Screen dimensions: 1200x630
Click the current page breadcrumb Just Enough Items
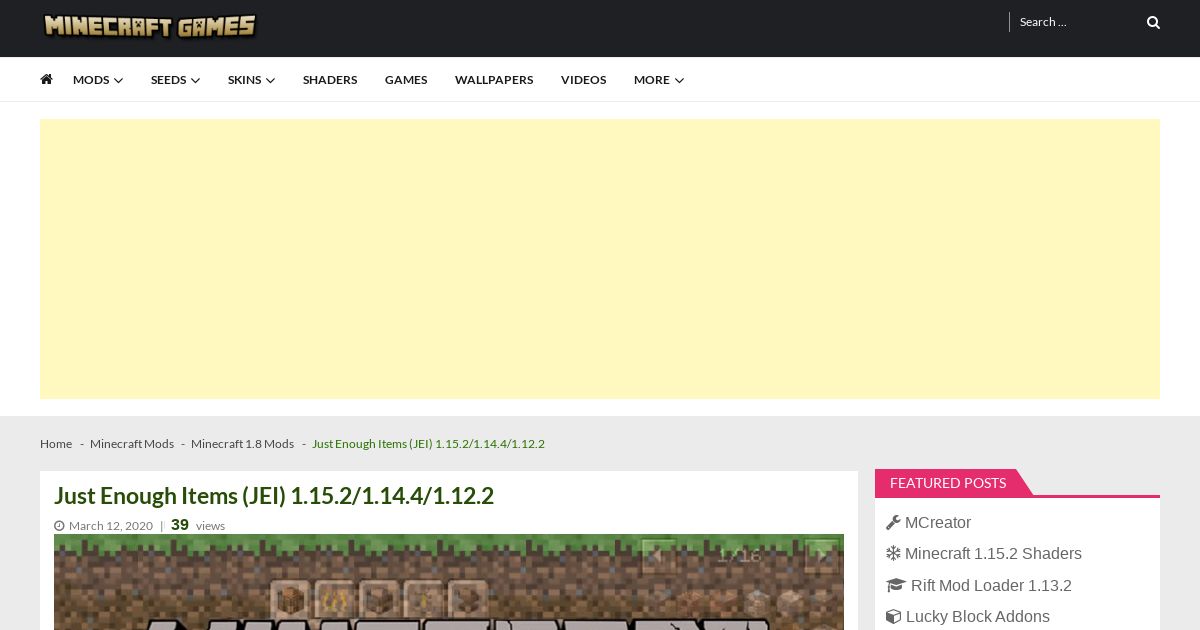pos(428,444)
